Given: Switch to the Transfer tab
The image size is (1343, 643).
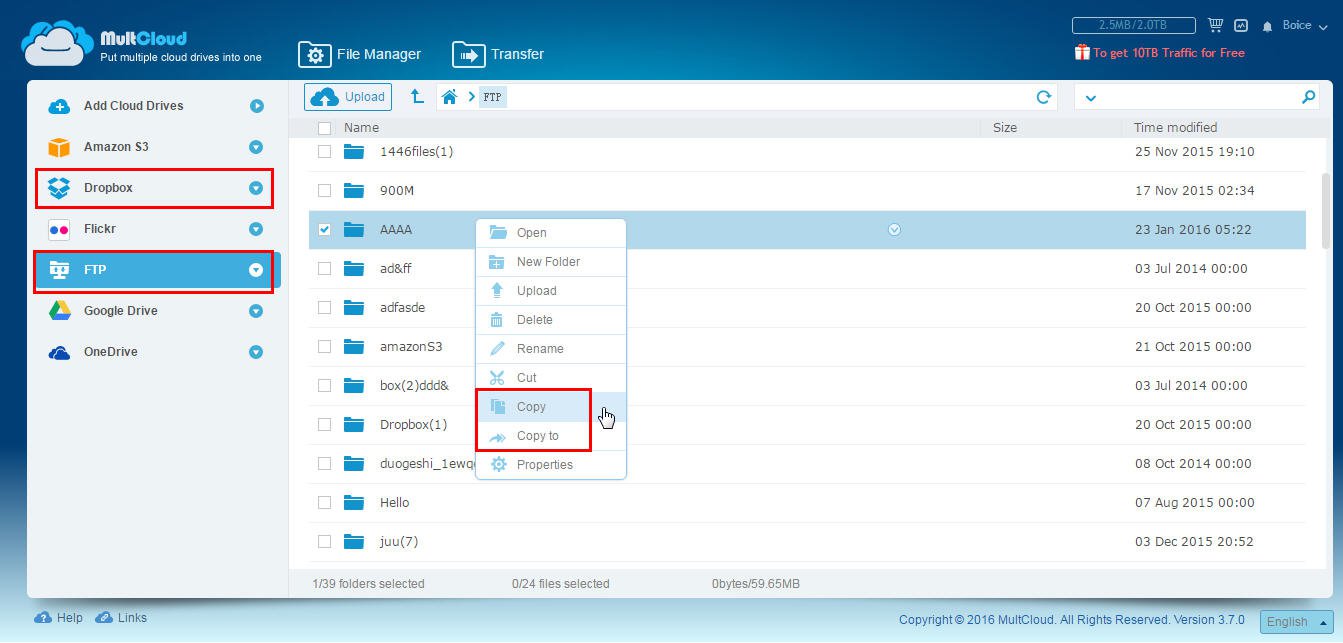Looking at the screenshot, I should 498,54.
